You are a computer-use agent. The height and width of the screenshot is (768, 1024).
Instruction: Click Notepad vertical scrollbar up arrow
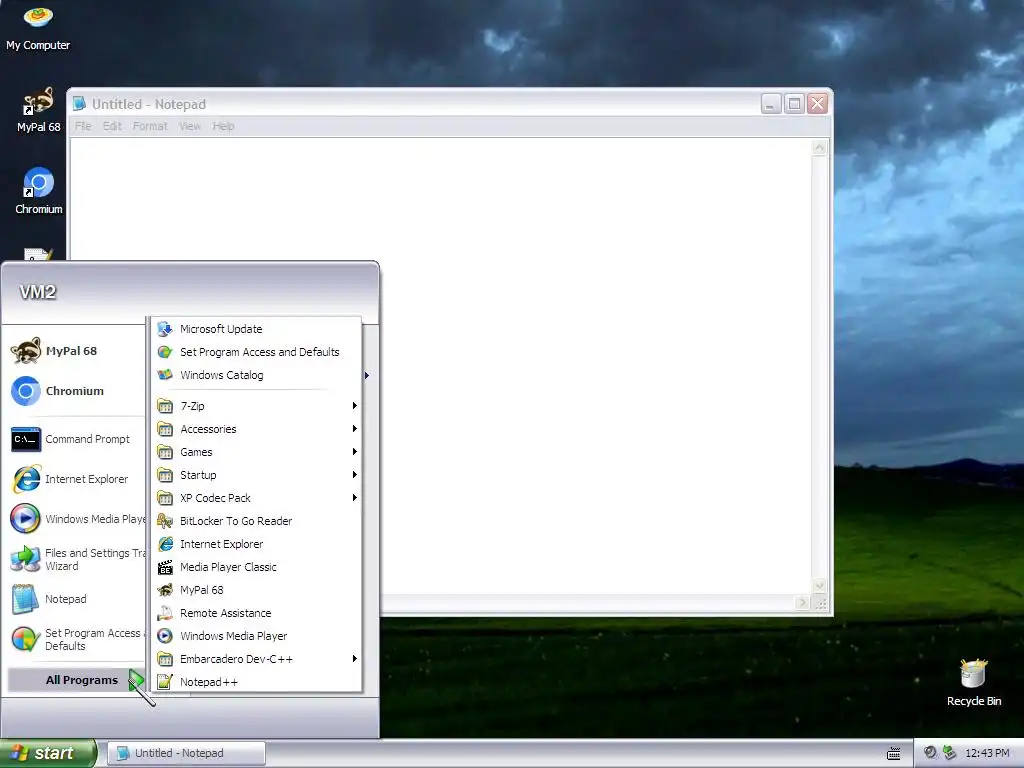coord(819,148)
